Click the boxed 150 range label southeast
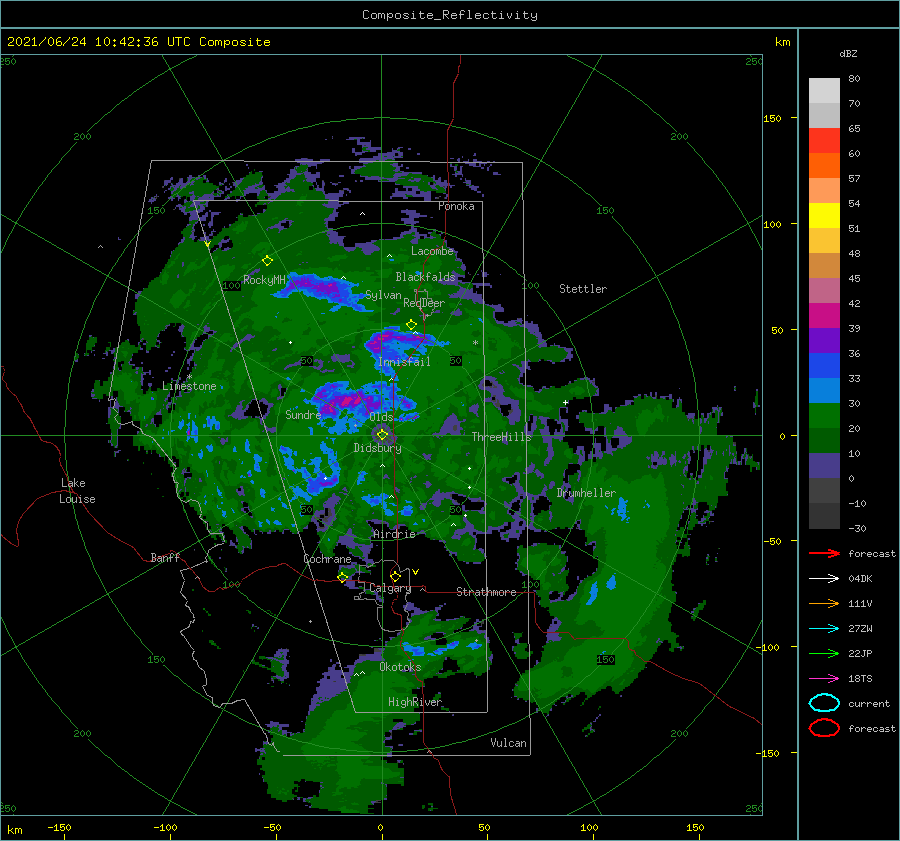The image size is (900, 841). [x=606, y=660]
